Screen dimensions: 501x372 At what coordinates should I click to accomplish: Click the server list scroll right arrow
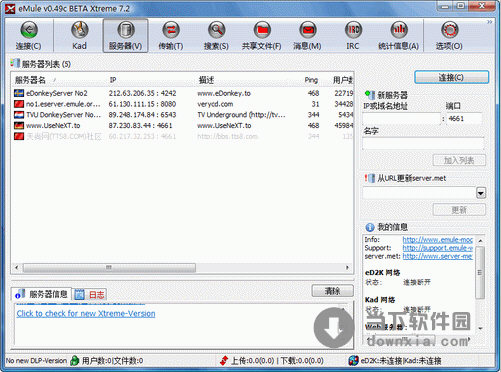[x=348, y=267]
